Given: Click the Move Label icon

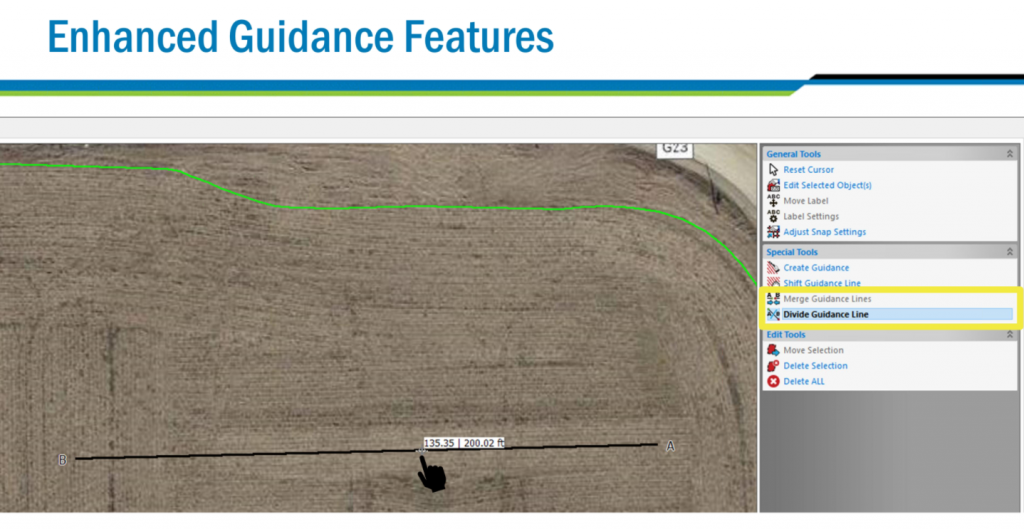Looking at the screenshot, I should coord(773,200).
